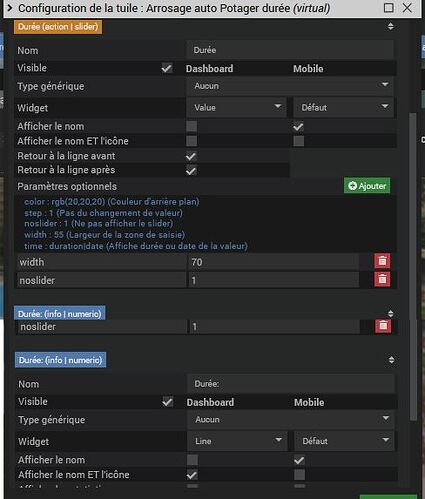Toggle Afficher le nom ET l'icône Dashboard, Durée action

click(x=191, y=141)
